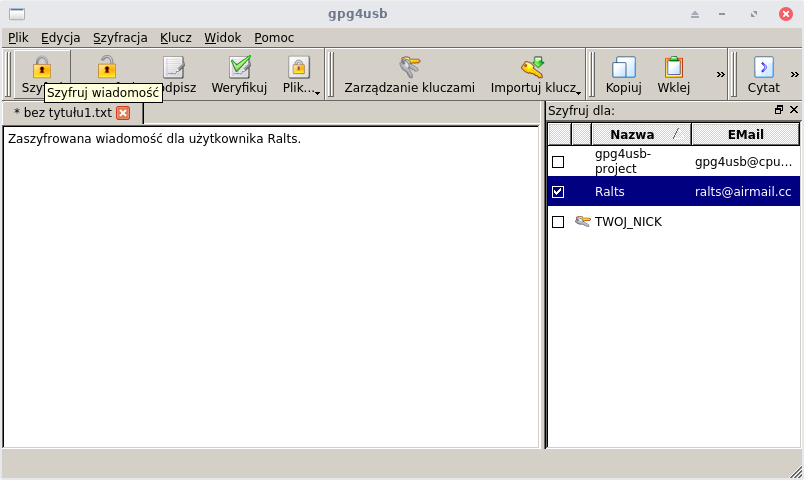Click the Weryfikuj checkmark icon
Viewport: 804px width, 480px height.
click(x=239, y=67)
